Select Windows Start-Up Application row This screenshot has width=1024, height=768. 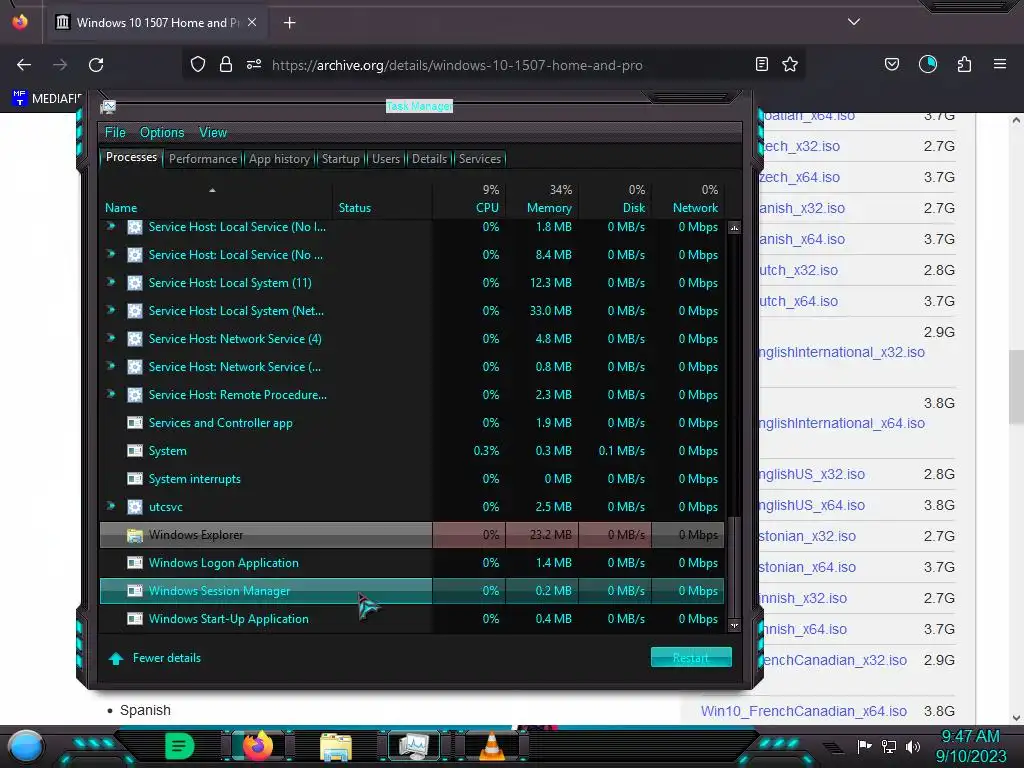411,618
